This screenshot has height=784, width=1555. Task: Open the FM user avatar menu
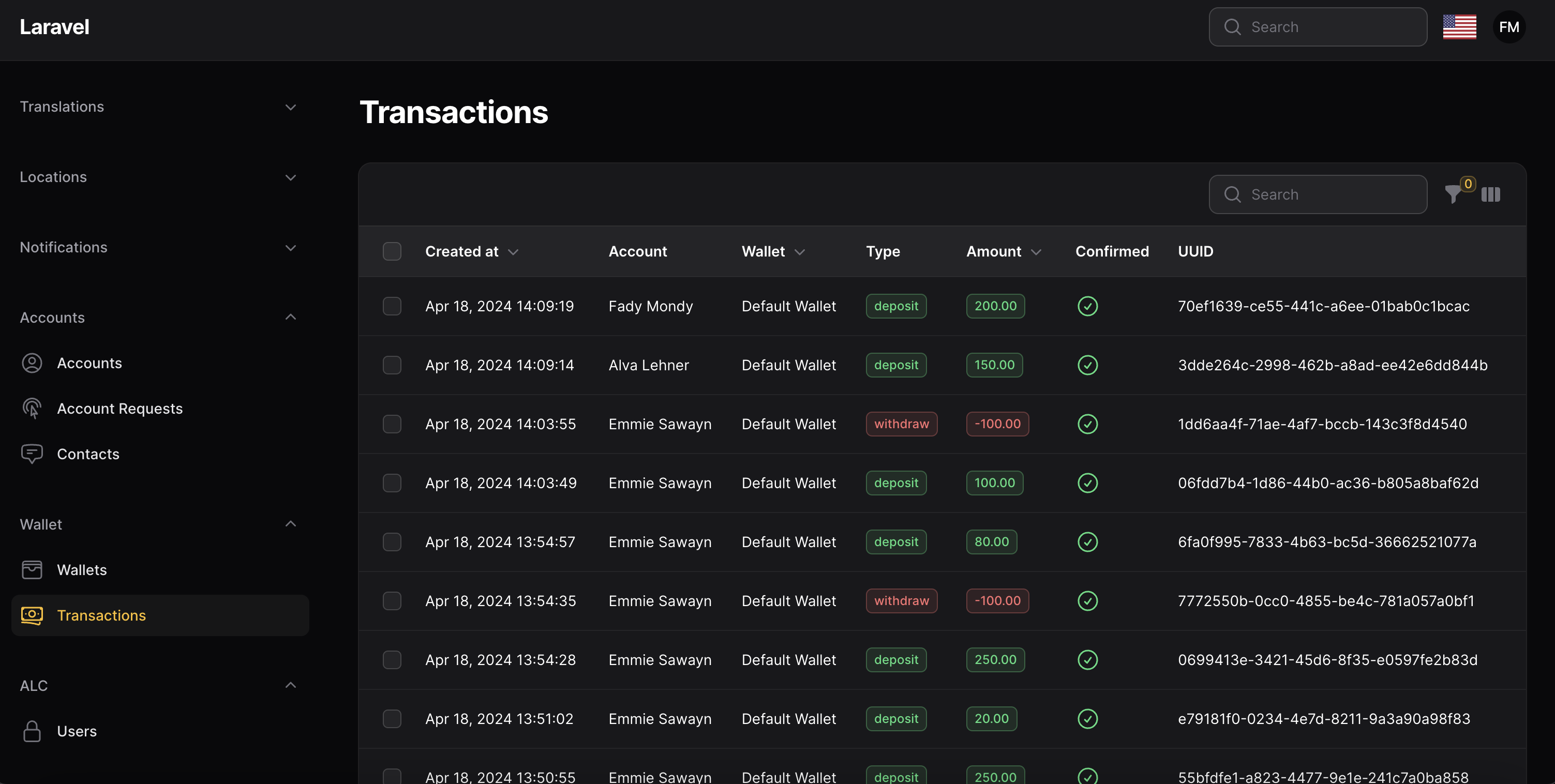click(1508, 27)
